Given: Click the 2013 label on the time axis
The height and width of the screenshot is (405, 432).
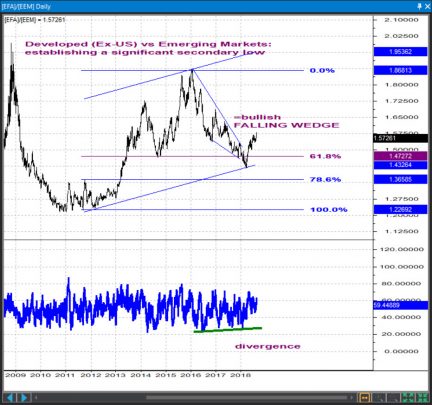Looking at the screenshot, I should coord(116,375).
